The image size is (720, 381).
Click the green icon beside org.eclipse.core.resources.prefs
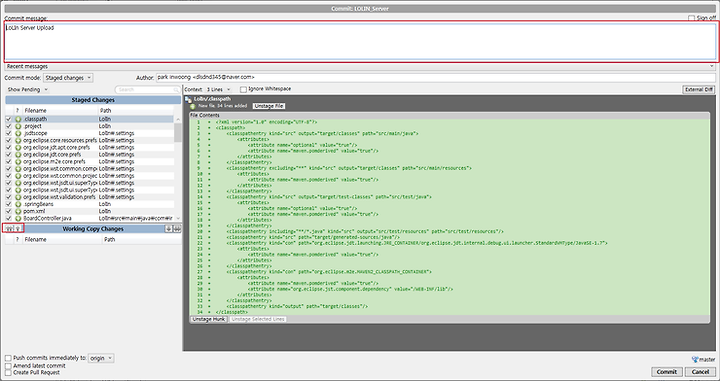(x=18, y=140)
